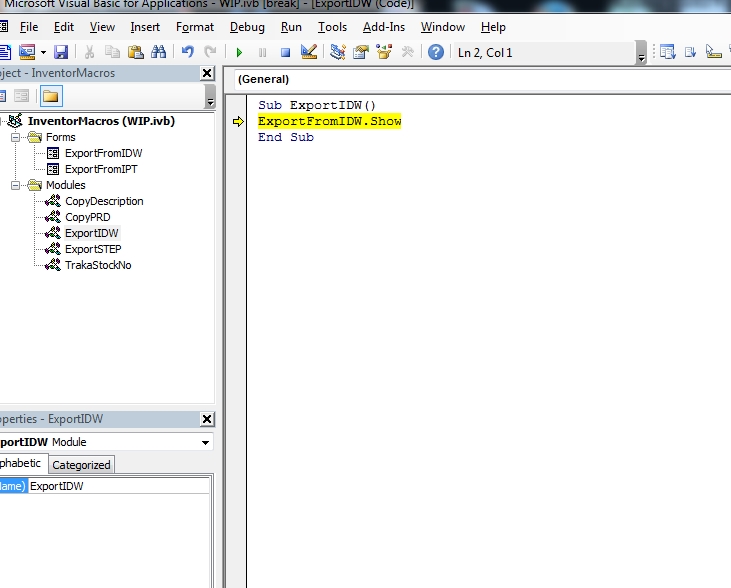731x588 pixels.
Task: Select the ExportSTEP module
Action: point(93,249)
